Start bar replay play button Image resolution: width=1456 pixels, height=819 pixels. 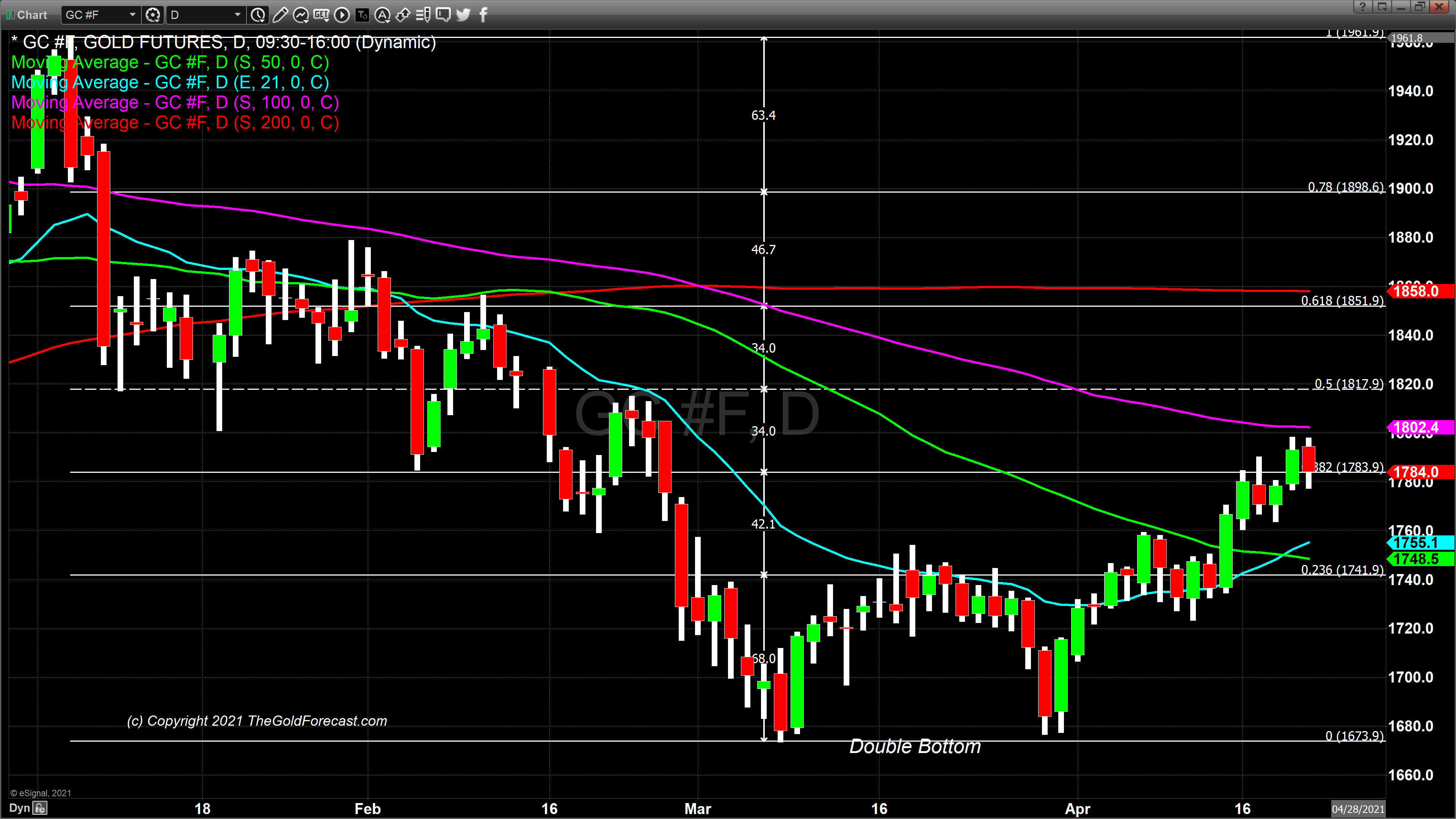tap(341, 15)
